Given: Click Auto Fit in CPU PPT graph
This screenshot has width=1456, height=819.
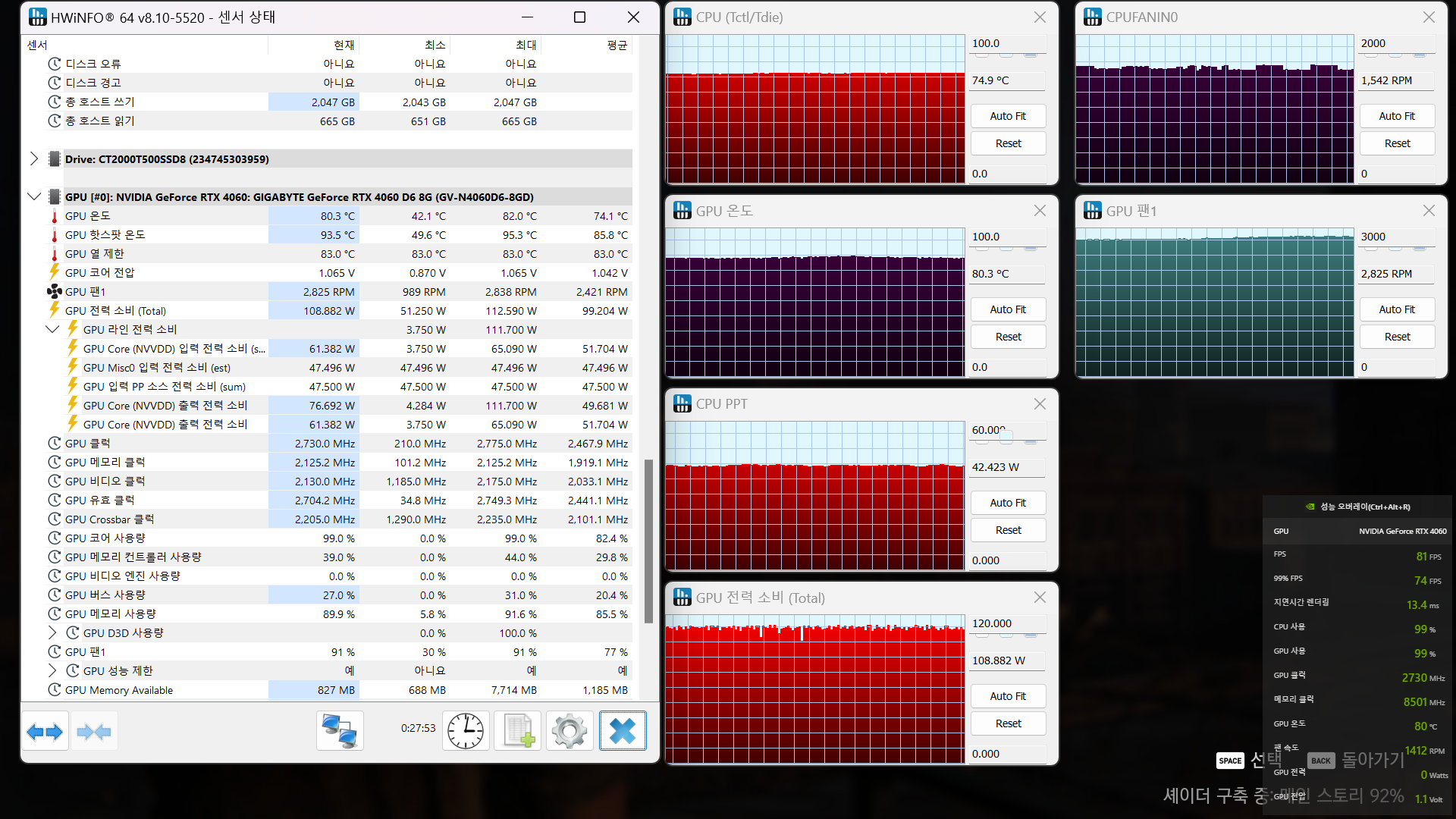Looking at the screenshot, I should (x=1008, y=503).
